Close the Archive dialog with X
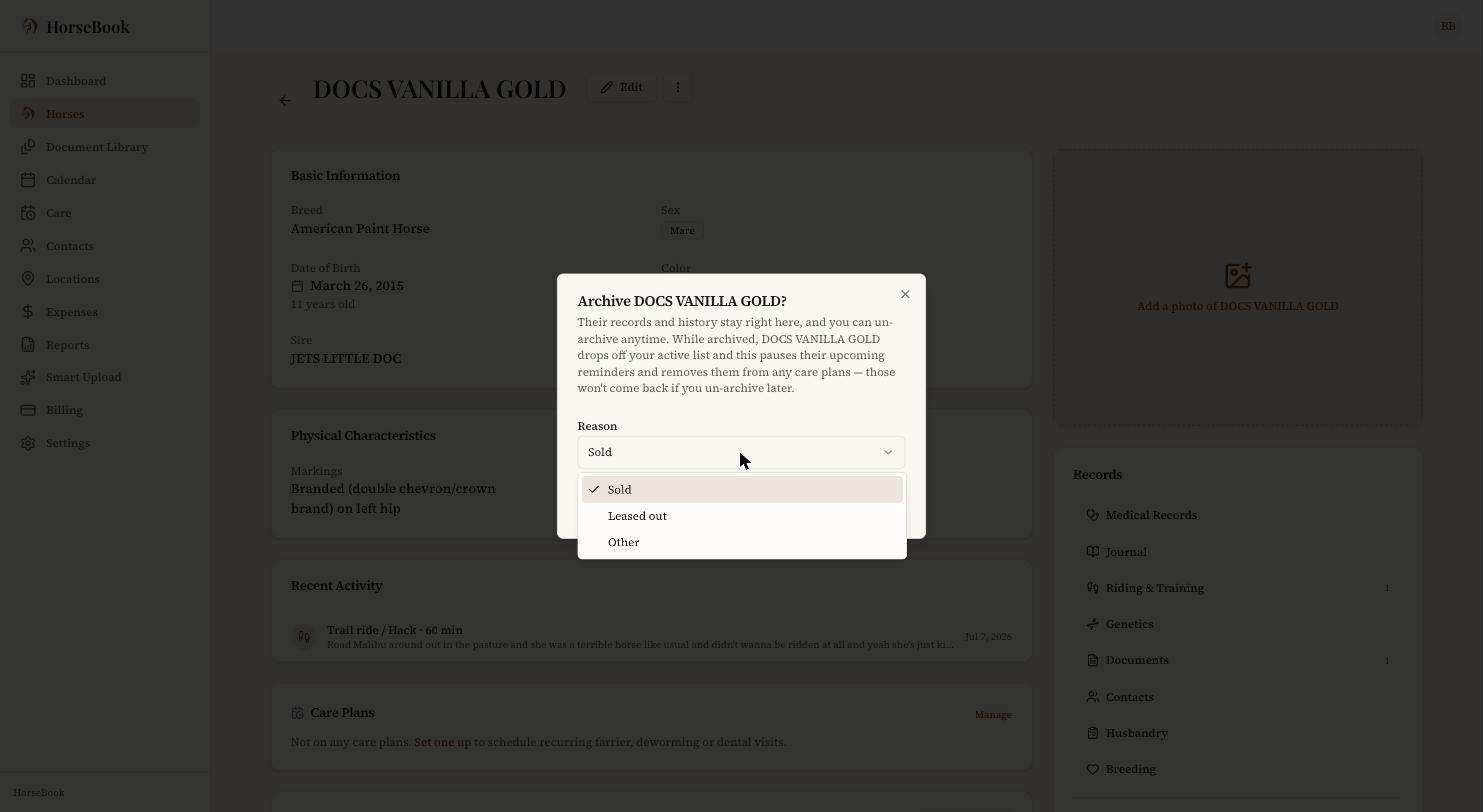This screenshot has width=1483, height=812. point(905,294)
